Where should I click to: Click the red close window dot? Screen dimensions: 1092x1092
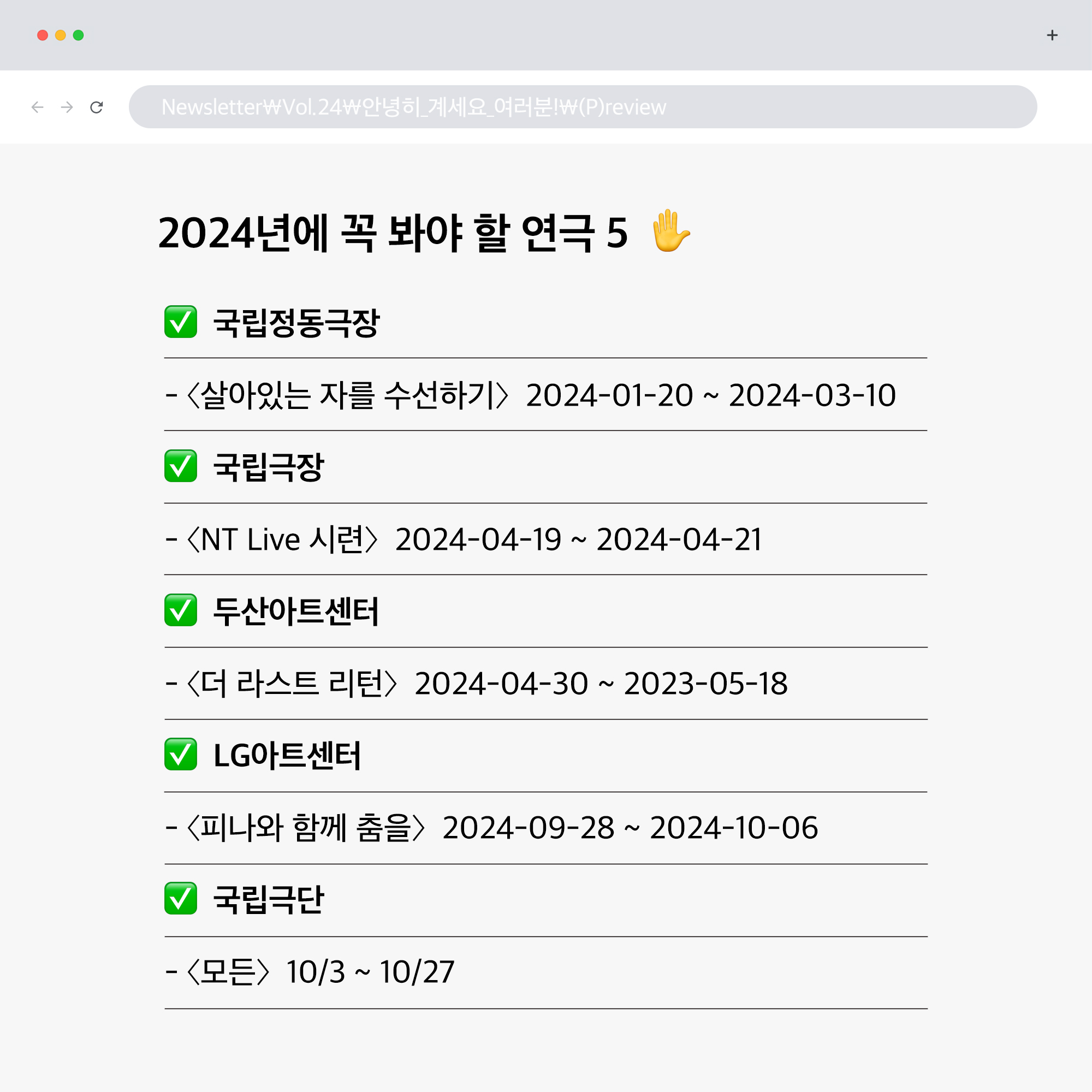pyautogui.click(x=43, y=35)
